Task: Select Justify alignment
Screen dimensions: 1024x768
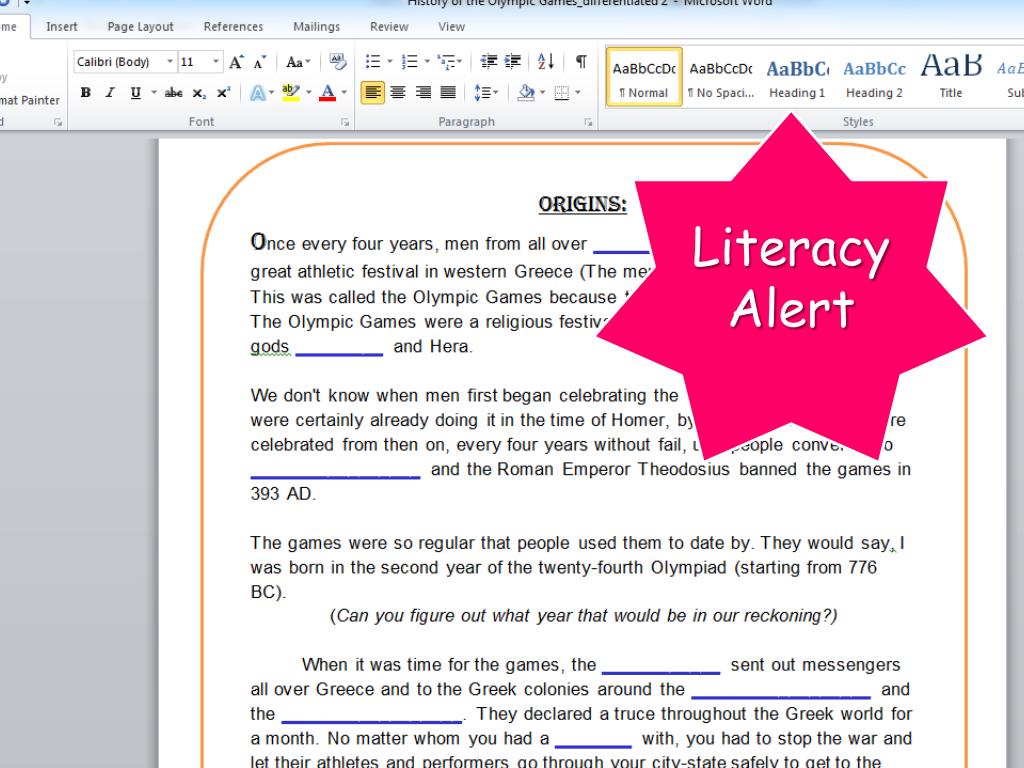Action: point(448,93)
